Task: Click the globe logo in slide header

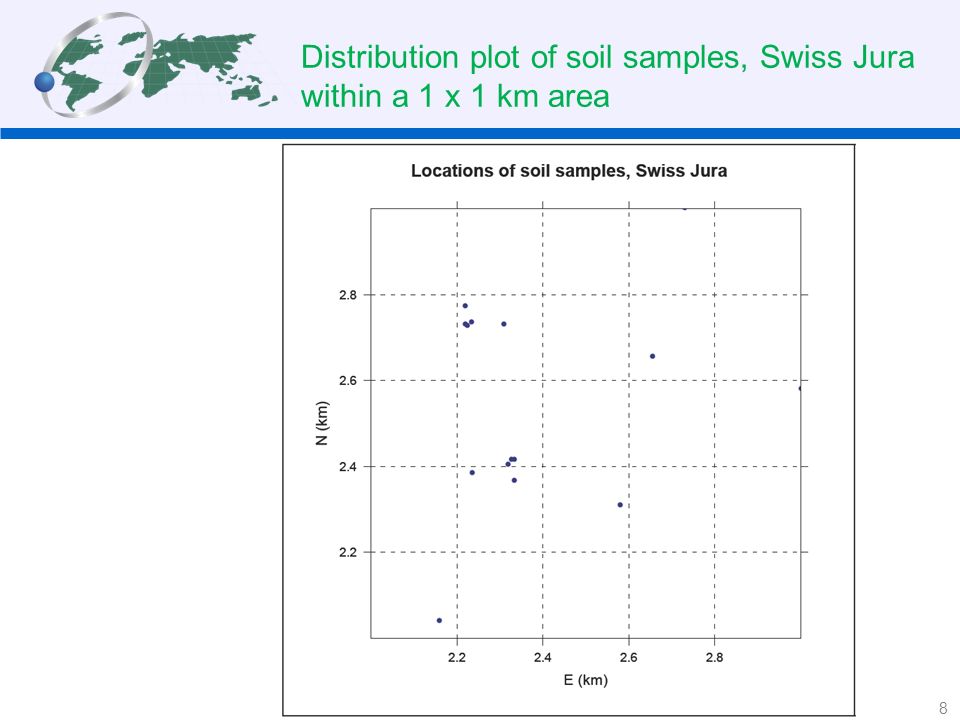Action: pos(155,65)
